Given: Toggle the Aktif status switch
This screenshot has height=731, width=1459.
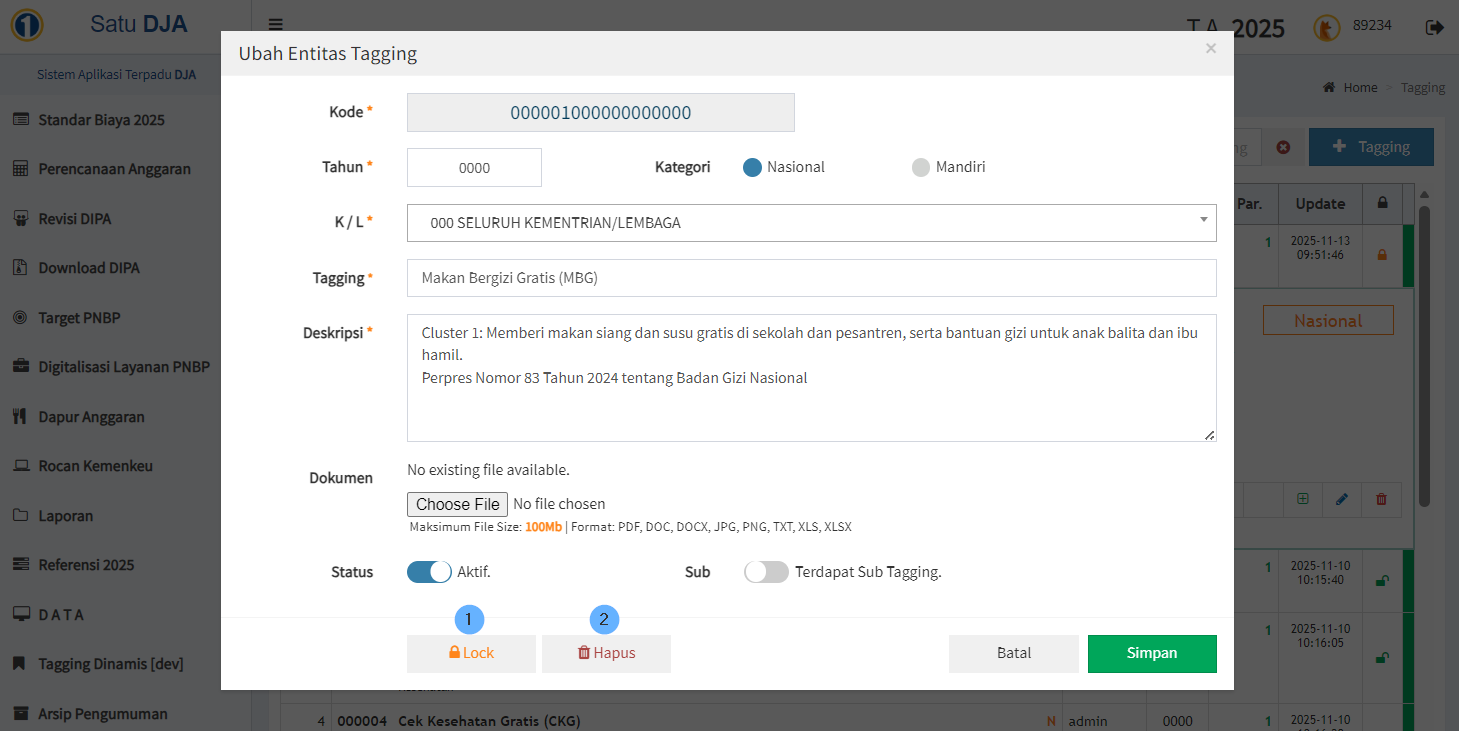Looking at the screenshot, I should tap(429, 572).
